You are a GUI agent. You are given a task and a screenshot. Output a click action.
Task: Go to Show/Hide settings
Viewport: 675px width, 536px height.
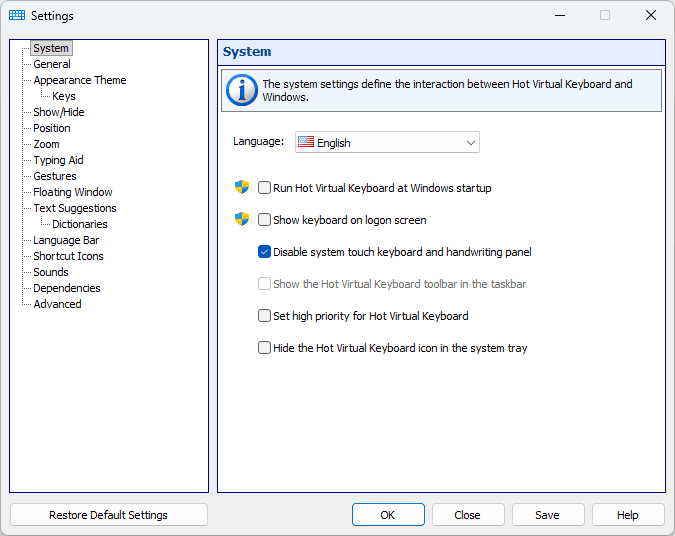coord(59,112)
